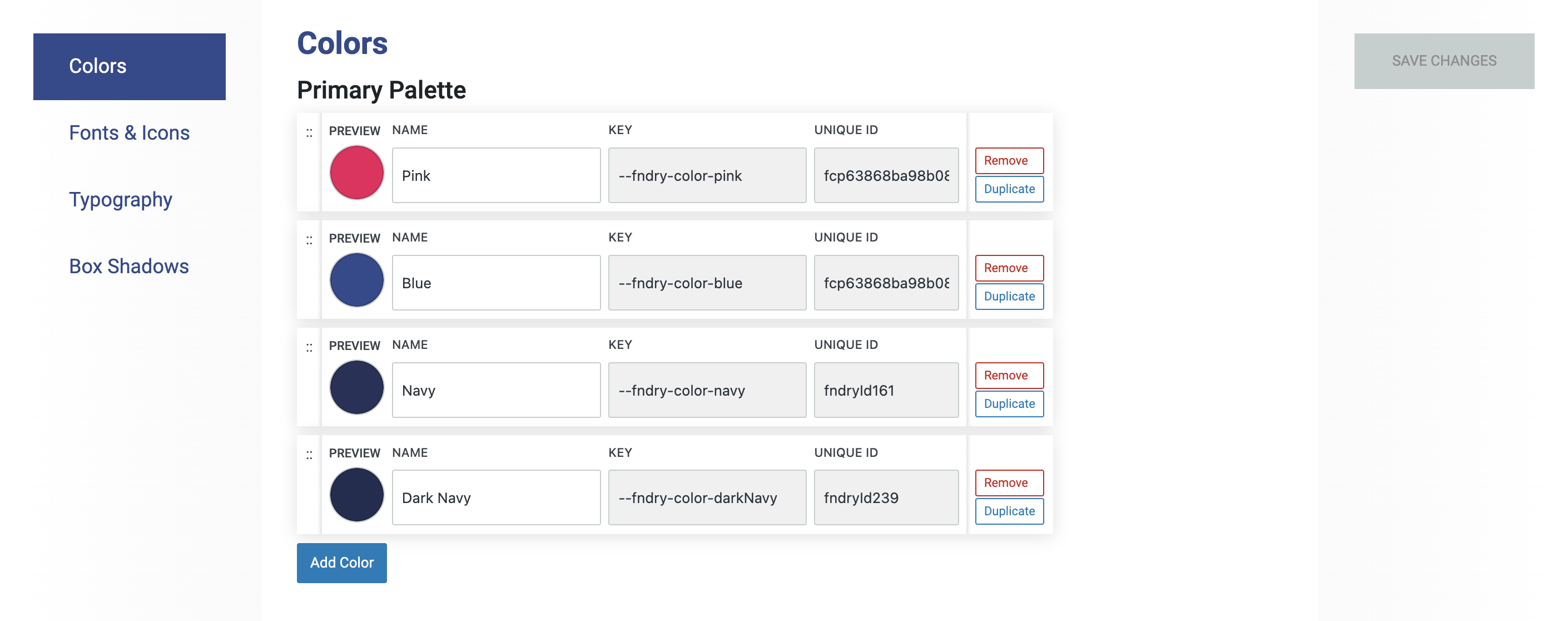Image resolution: width=1568 pixels, height=621 pixels.
Task: Click the drag handle on Dark Navy row
Action: 309,455
